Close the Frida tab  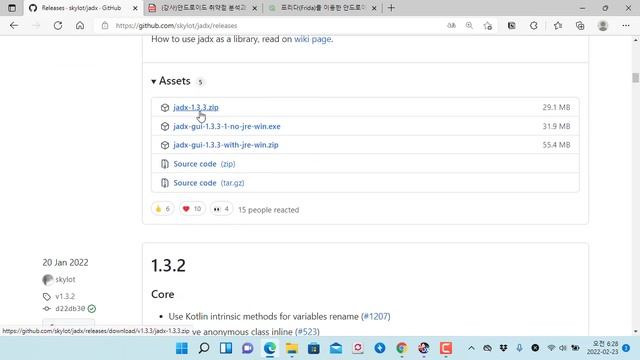tap(374, 8)
